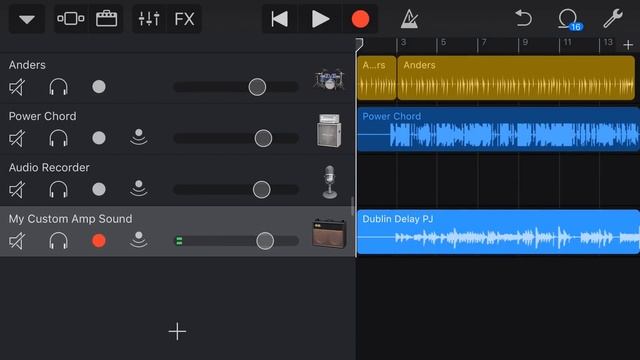Open the Audio Recorder microphone icon
Image resolution: width=640 pixels, height=360 pixels.
pyautogui.click(x=330, y=182)
